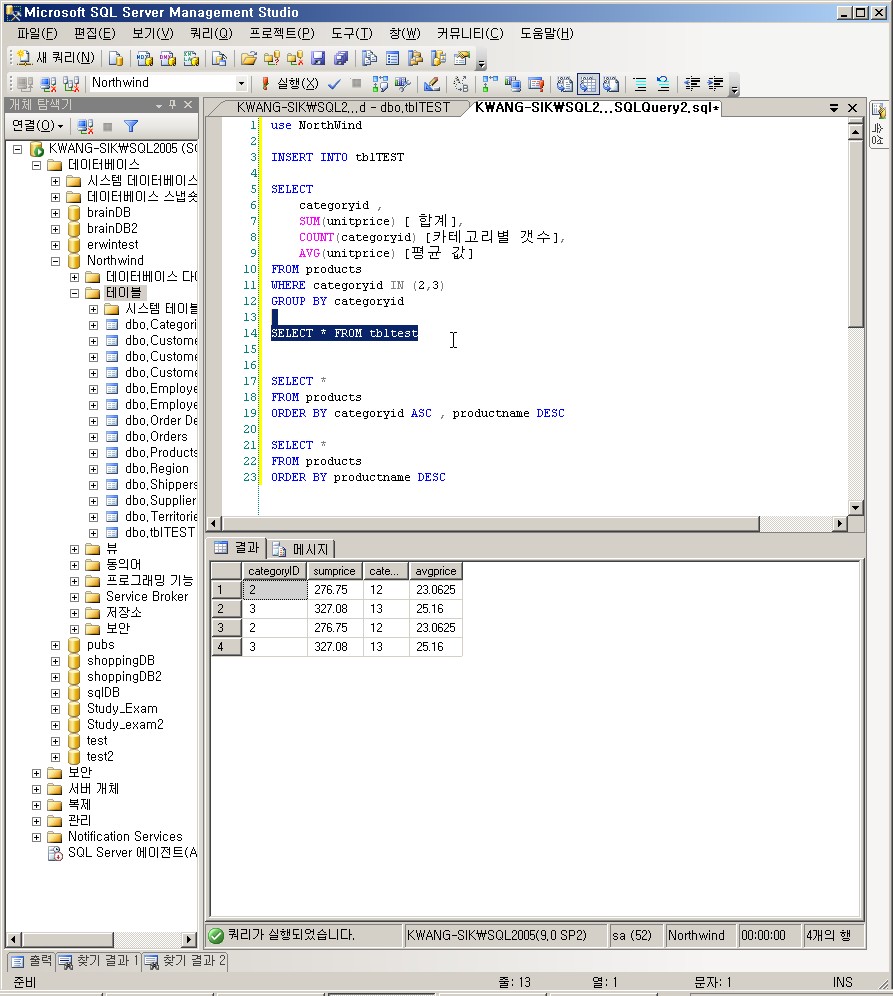
Task: Click Comment Out Selected Lines icon
Action: [x=640, y=83]
